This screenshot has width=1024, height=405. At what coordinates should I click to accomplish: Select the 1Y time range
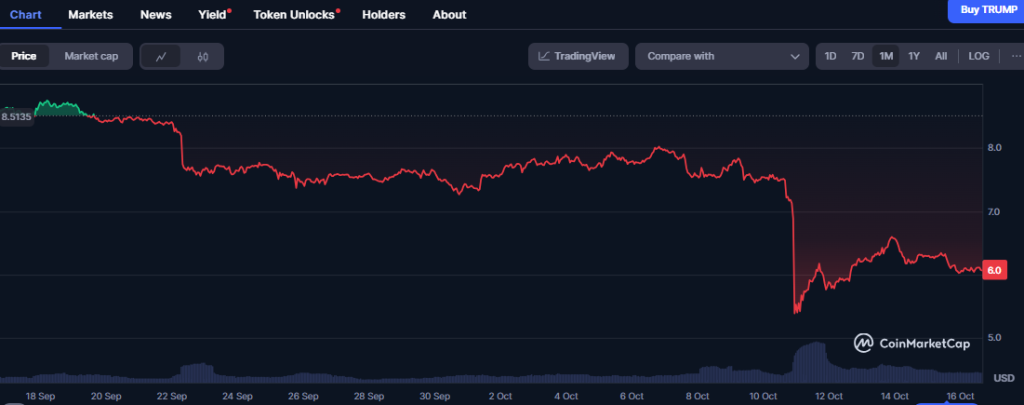pyautogui.click(x=914, y=56)
